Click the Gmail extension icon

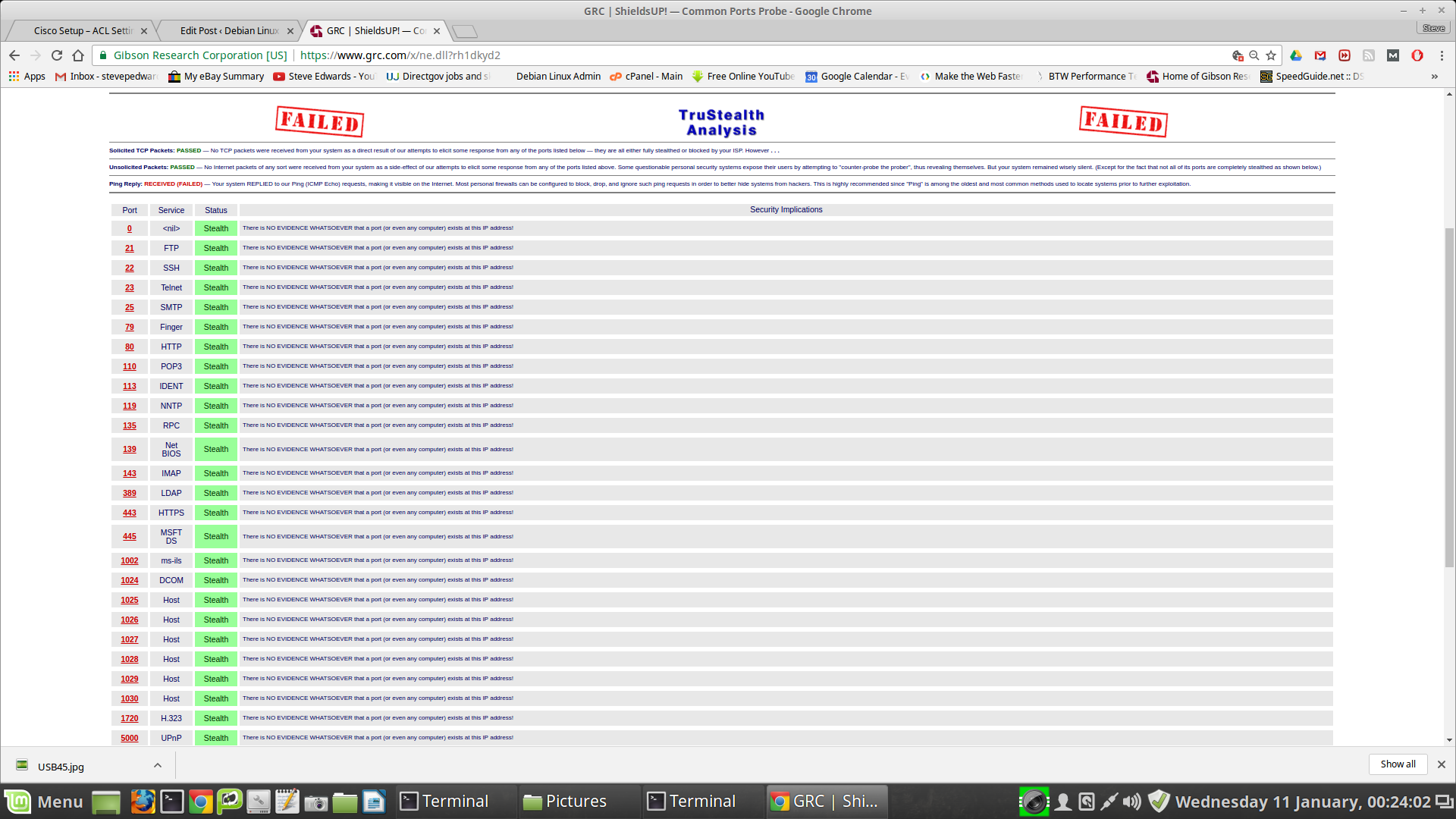click(x=1320, y=55)
